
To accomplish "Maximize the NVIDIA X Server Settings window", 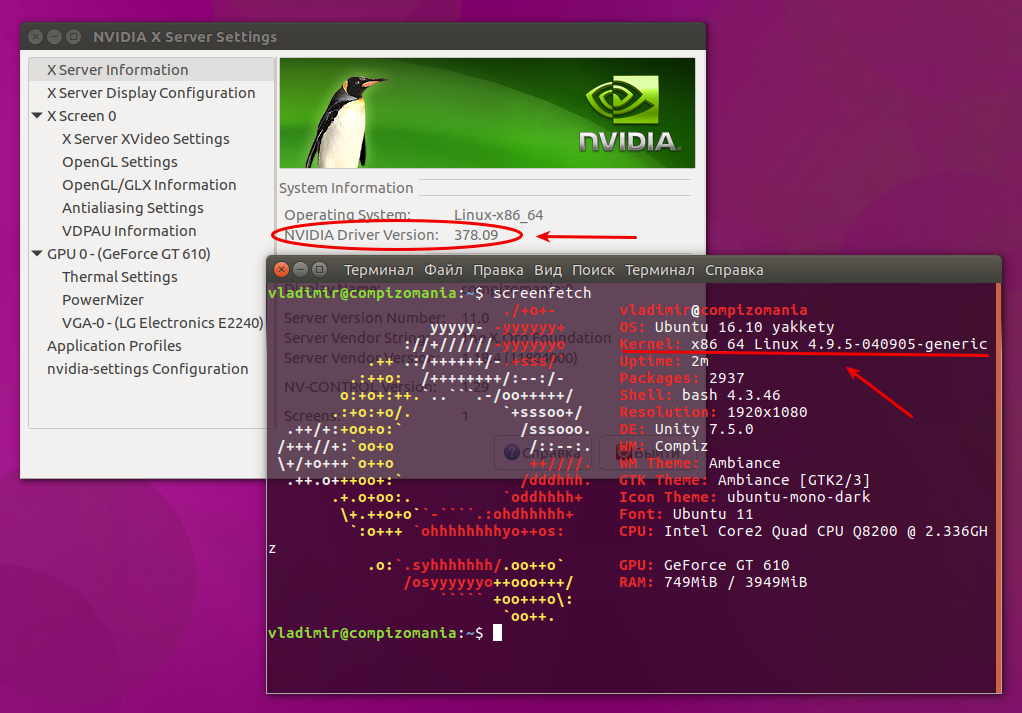I will pos(74,36).
